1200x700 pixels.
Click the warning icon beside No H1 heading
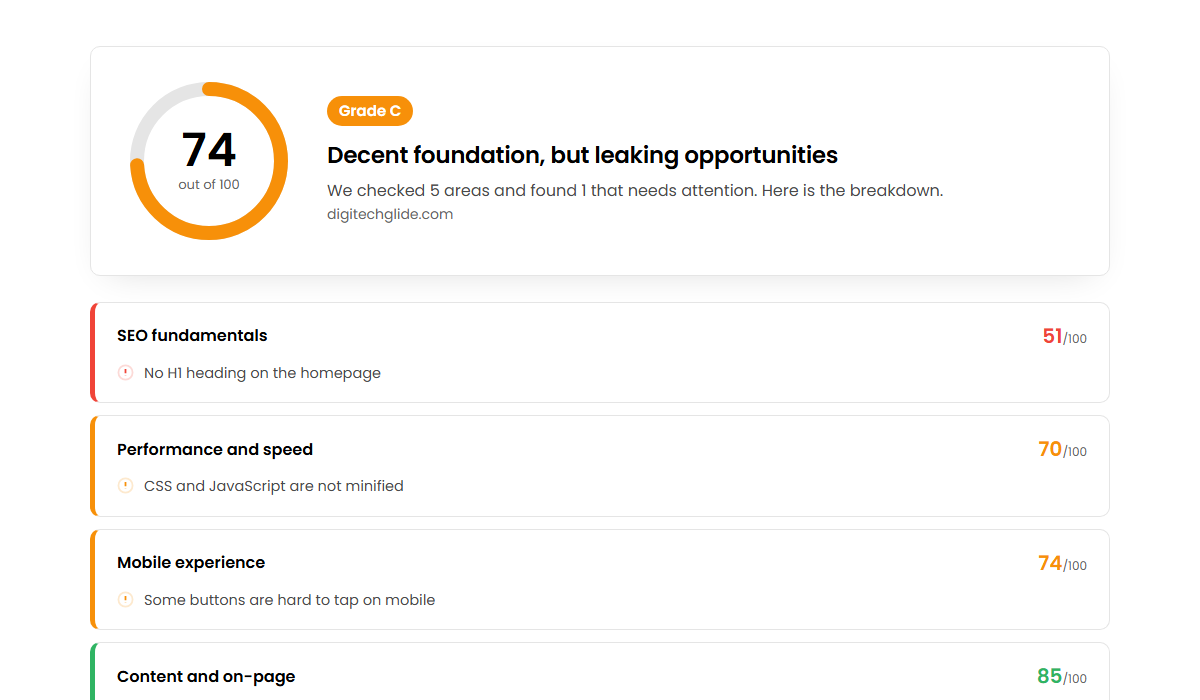point(125,373)
